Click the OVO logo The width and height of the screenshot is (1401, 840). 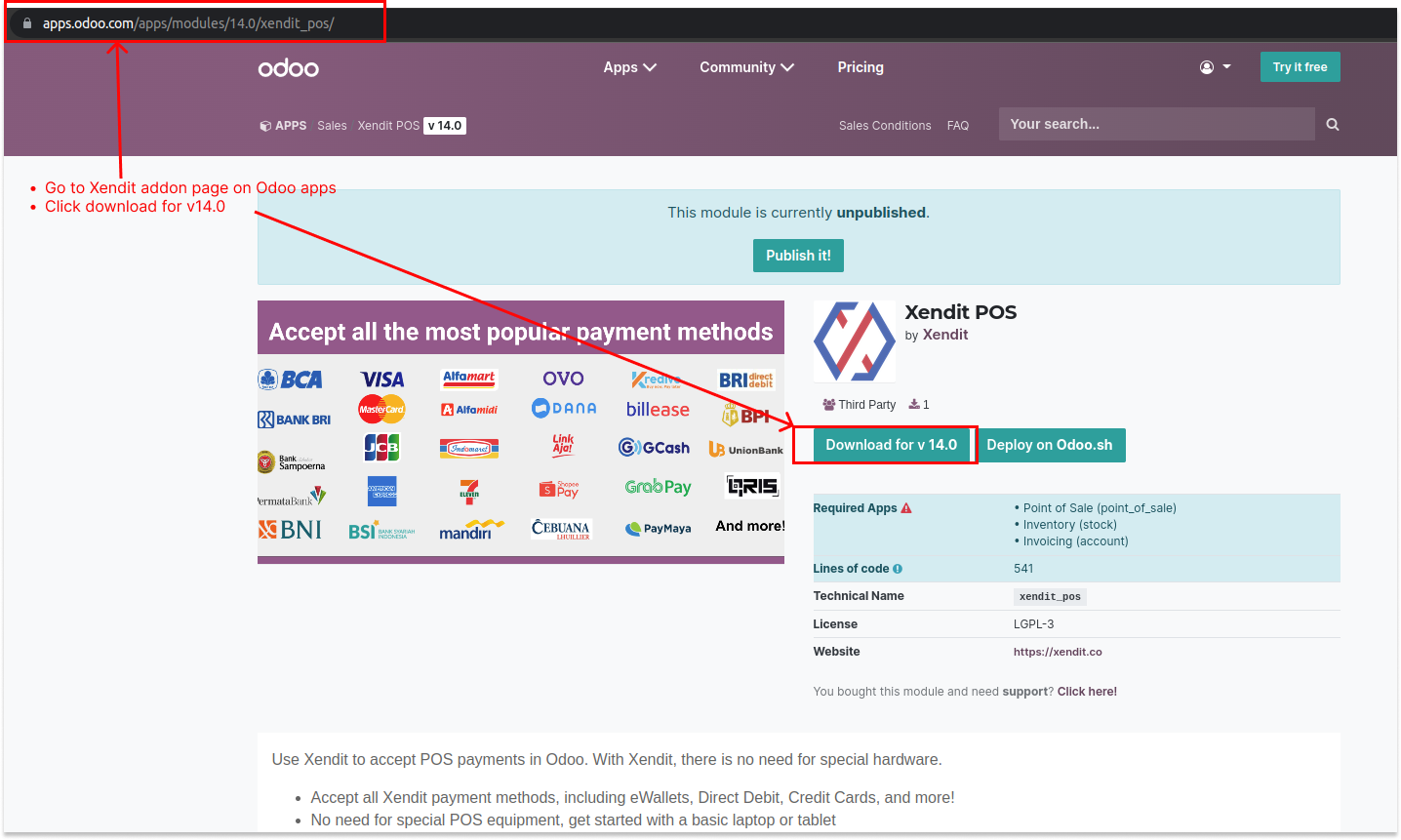point(563,379)
